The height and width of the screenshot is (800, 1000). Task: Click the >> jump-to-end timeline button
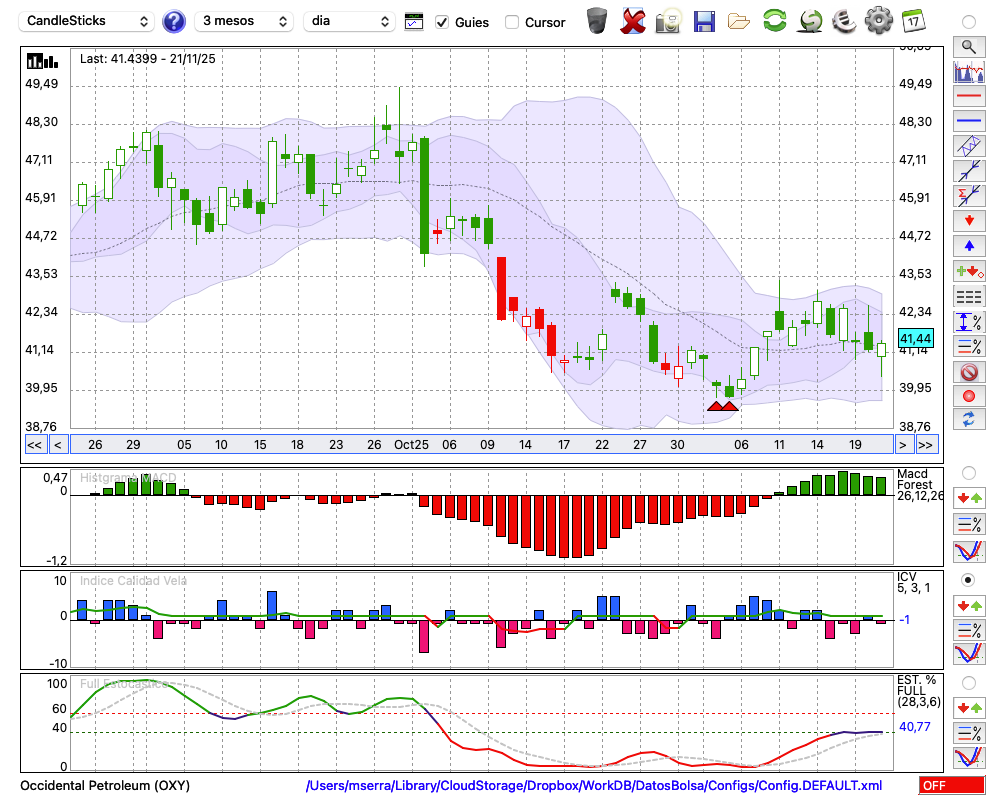(927, 445)
